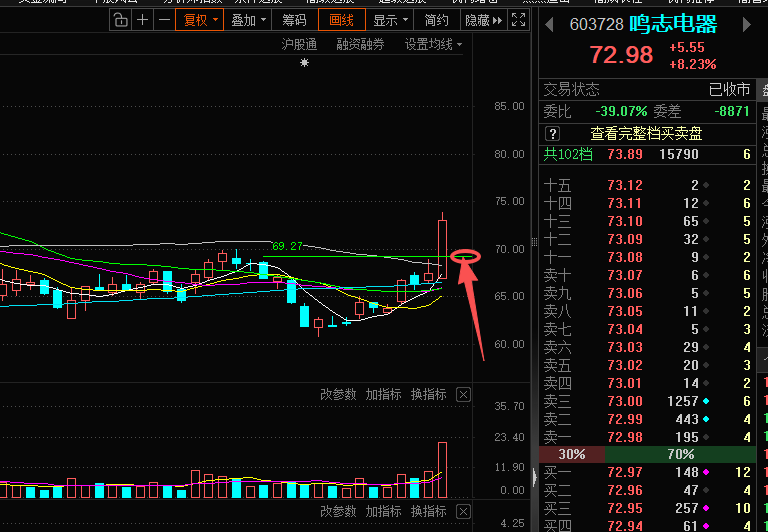
Task: Click the question mark help icon
Action: (552, 133)
